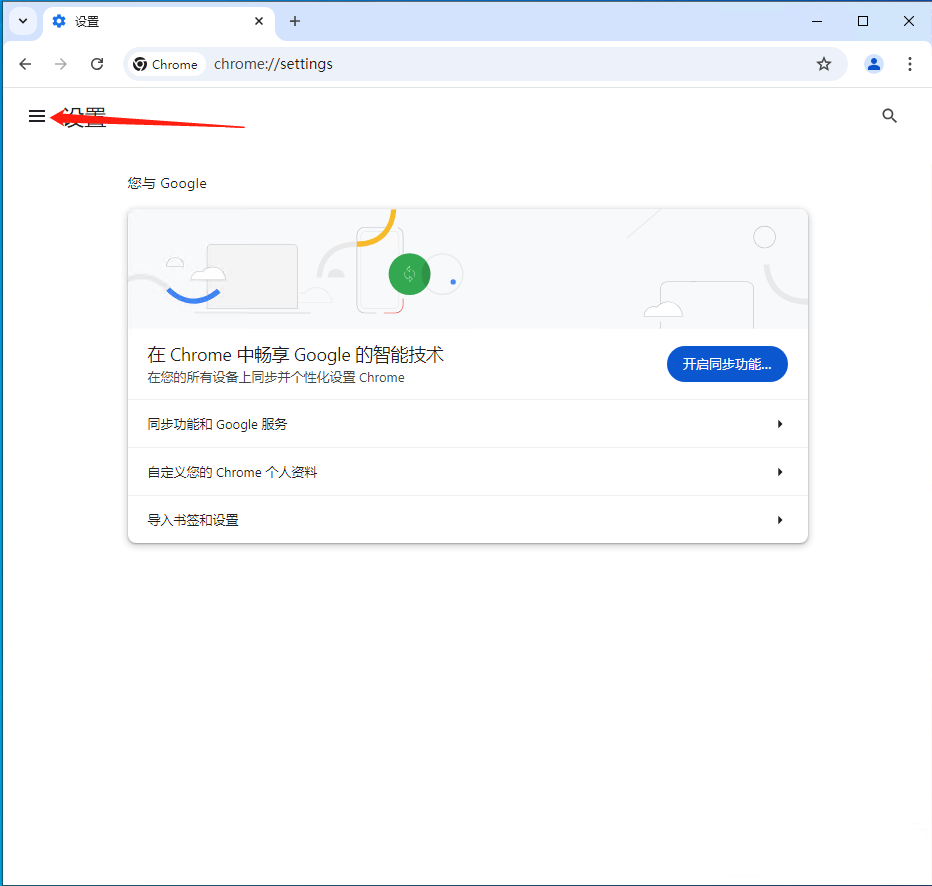The width and height of the screenshot is (932, 886).
Task: Maximize the Chrome window
Action: 863,21
